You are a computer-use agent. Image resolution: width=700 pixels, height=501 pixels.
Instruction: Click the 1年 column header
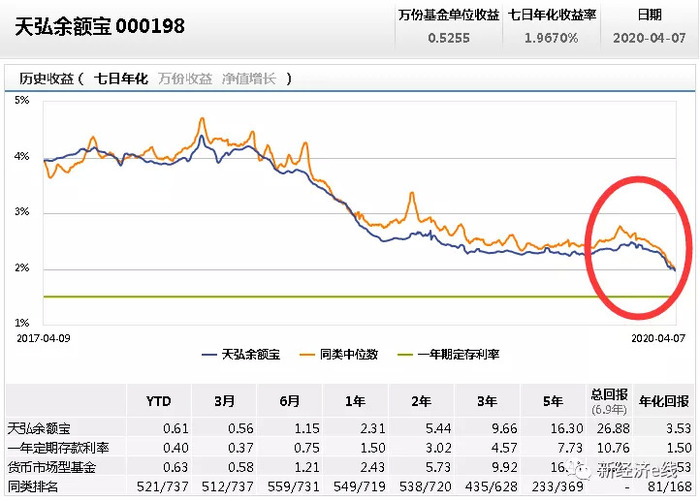pyautogui.click(x=355, y=401)
